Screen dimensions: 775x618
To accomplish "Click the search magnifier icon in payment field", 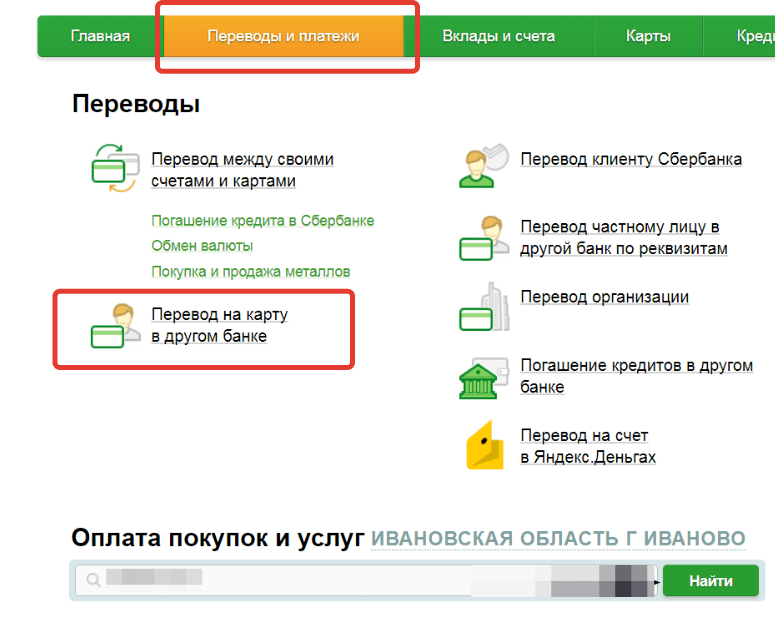I will (x=93, y=580).
